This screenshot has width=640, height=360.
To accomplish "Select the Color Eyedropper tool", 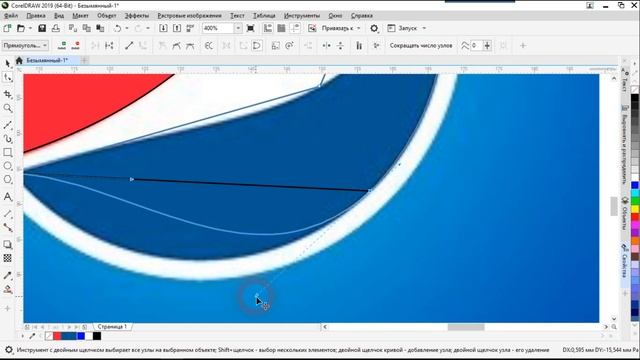I will [7, 276].
